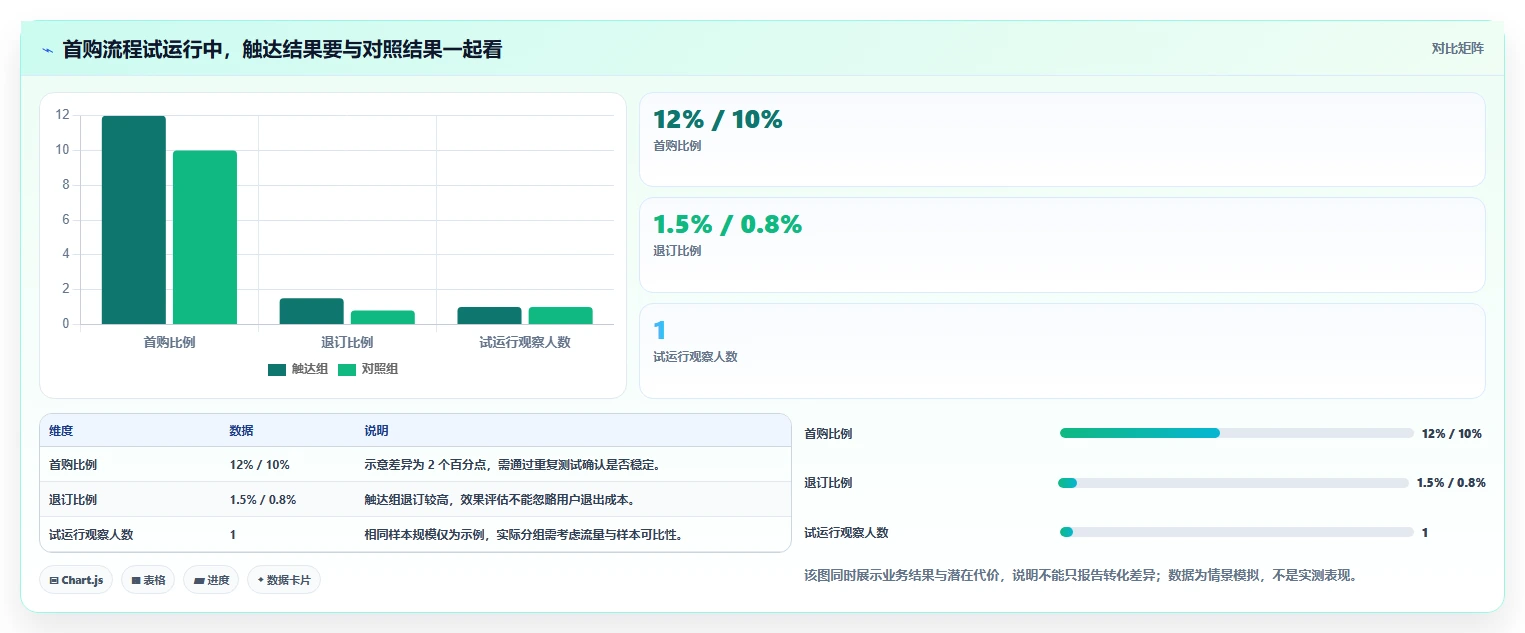Click the 试运行观察人数 progress bar
The width and height of the screenshot is (1525, 633).
click(x=1236, y=532)
